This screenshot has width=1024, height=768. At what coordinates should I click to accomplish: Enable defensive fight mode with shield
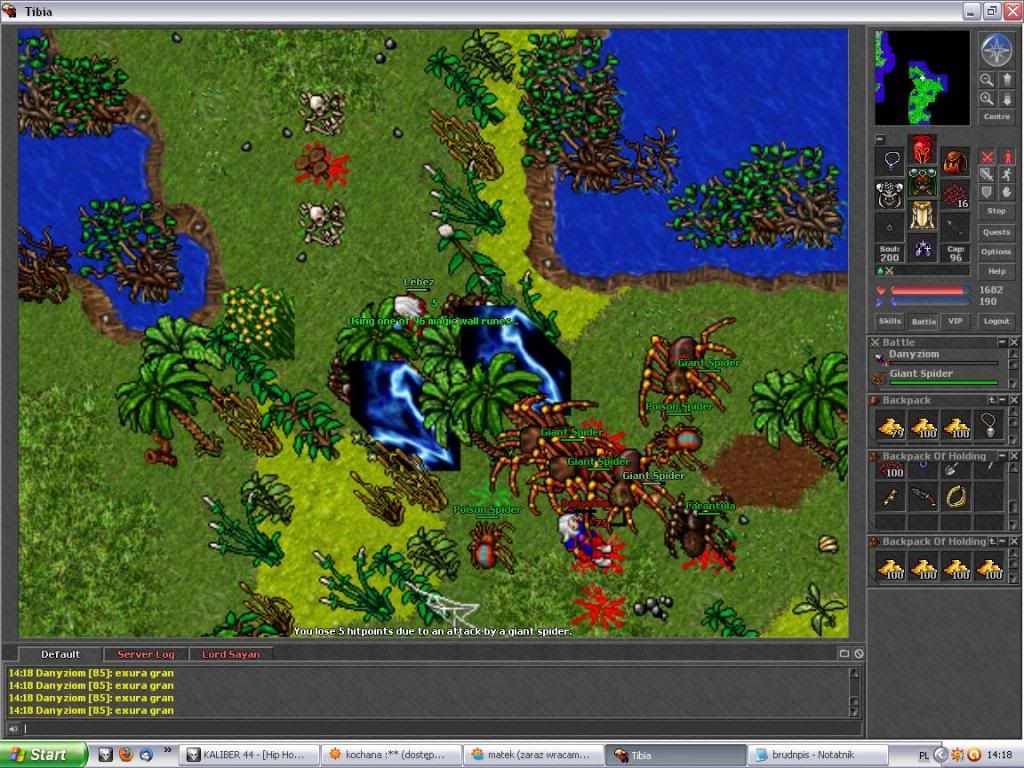(986, 192)
